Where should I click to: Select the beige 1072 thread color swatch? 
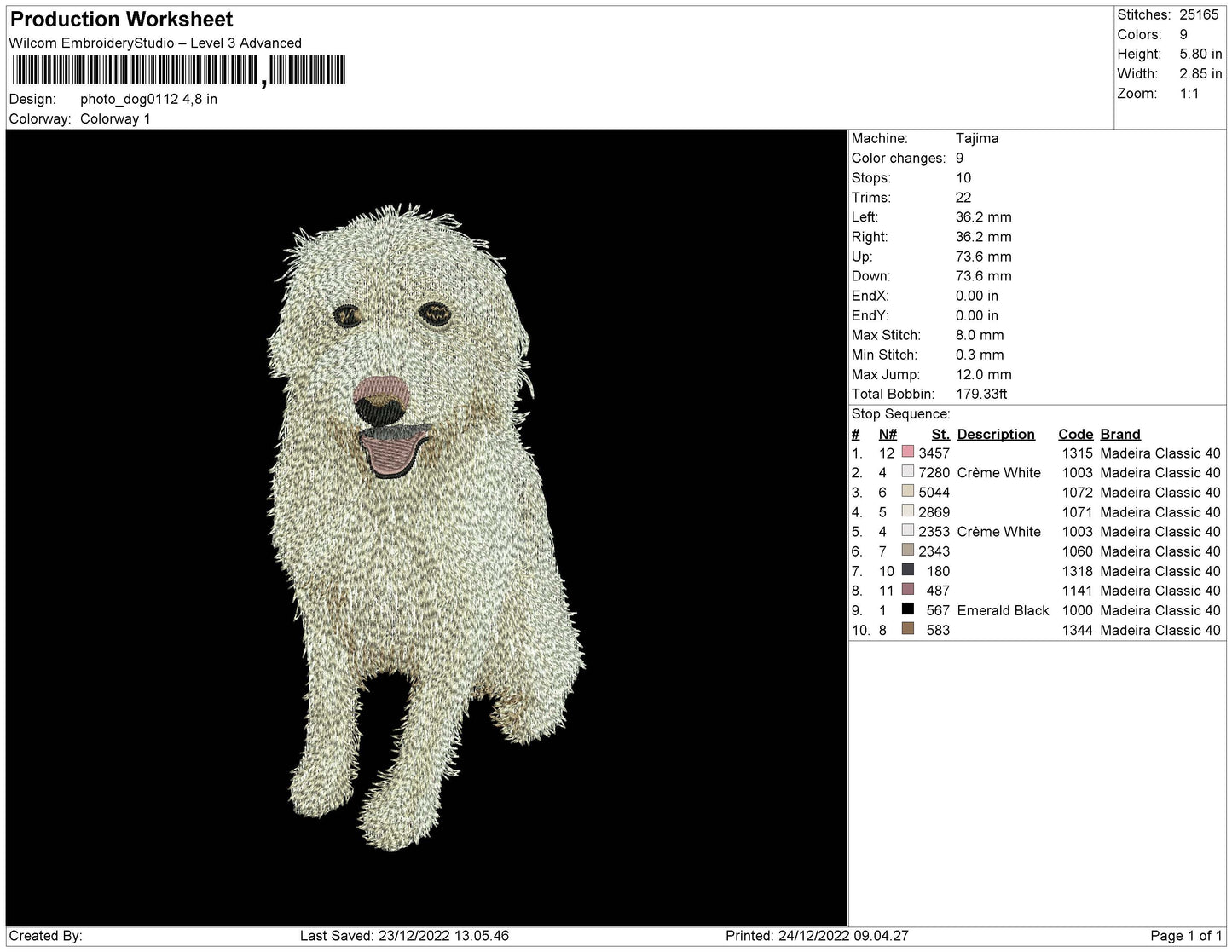pyautogui.click(x=907, y=491)
